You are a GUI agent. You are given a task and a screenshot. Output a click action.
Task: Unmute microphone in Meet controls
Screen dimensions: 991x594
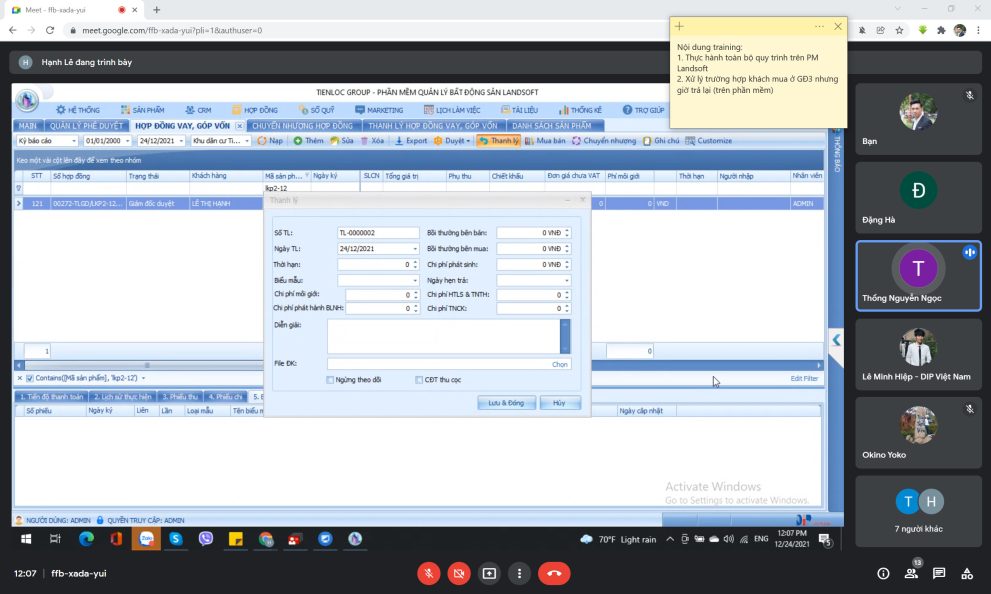(429, 573)
